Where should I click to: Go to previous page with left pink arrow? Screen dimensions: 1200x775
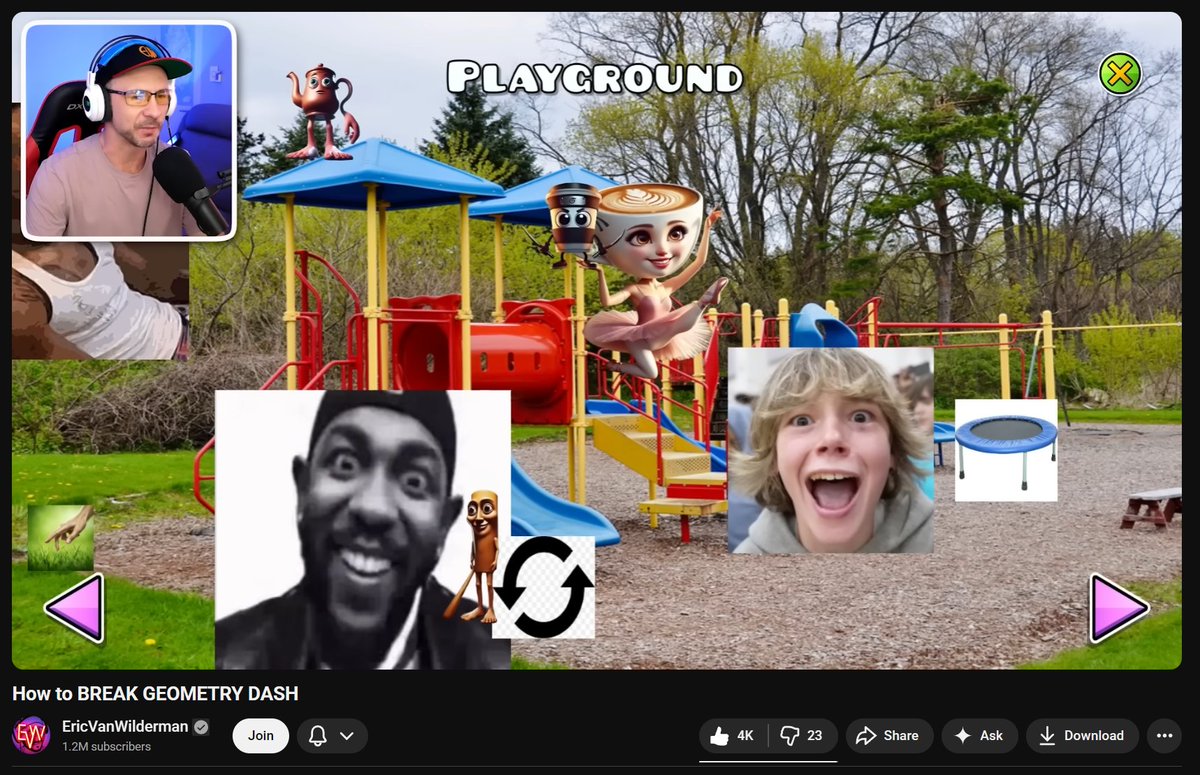75,608
